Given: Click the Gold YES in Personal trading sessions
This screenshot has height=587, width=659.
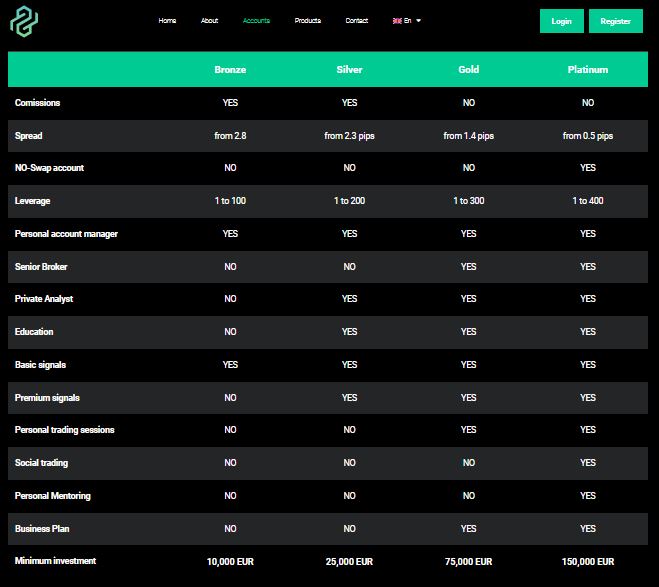Looking at the screenshot, I should pos(469,430).
